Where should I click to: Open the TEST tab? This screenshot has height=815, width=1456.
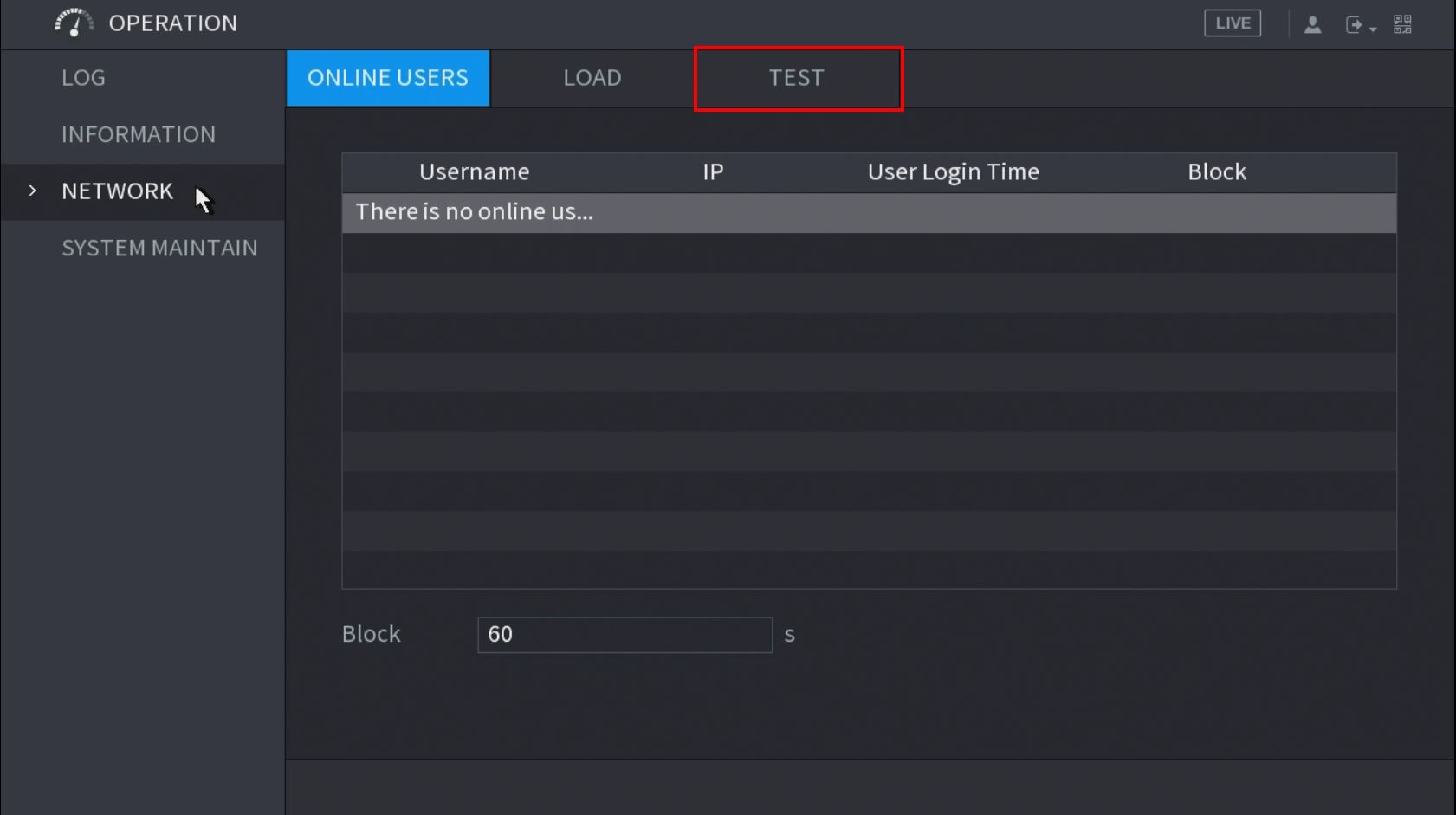click(797, 78)
